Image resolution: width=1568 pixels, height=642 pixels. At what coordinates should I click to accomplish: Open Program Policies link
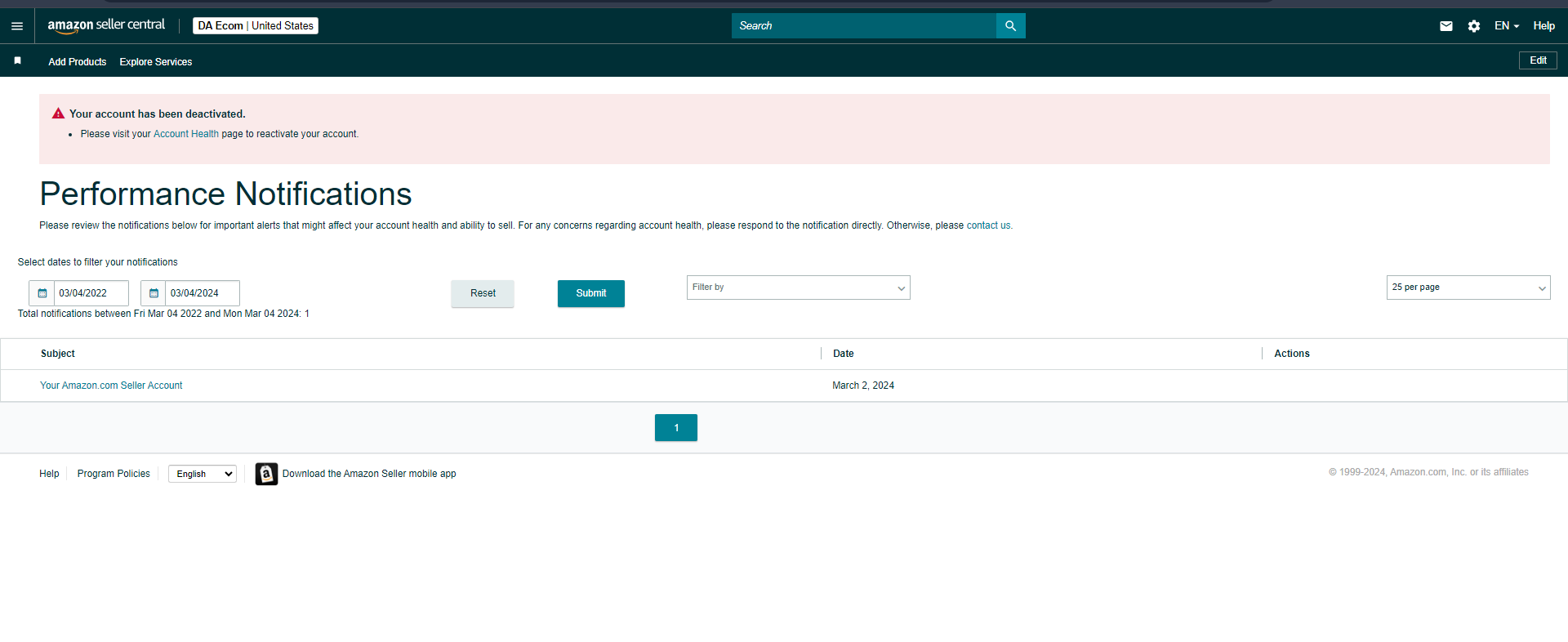click(114, 474)
